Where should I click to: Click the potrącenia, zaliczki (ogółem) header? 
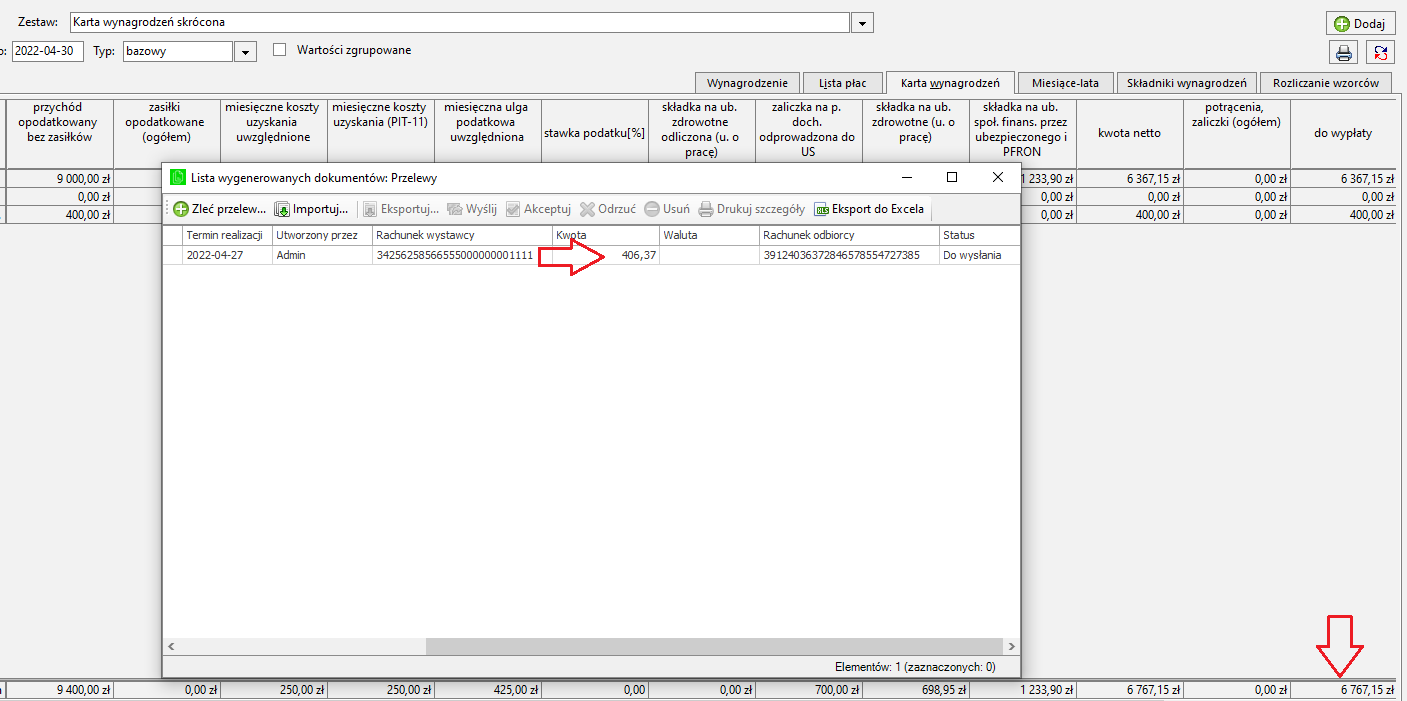[x=1236, y=132]
